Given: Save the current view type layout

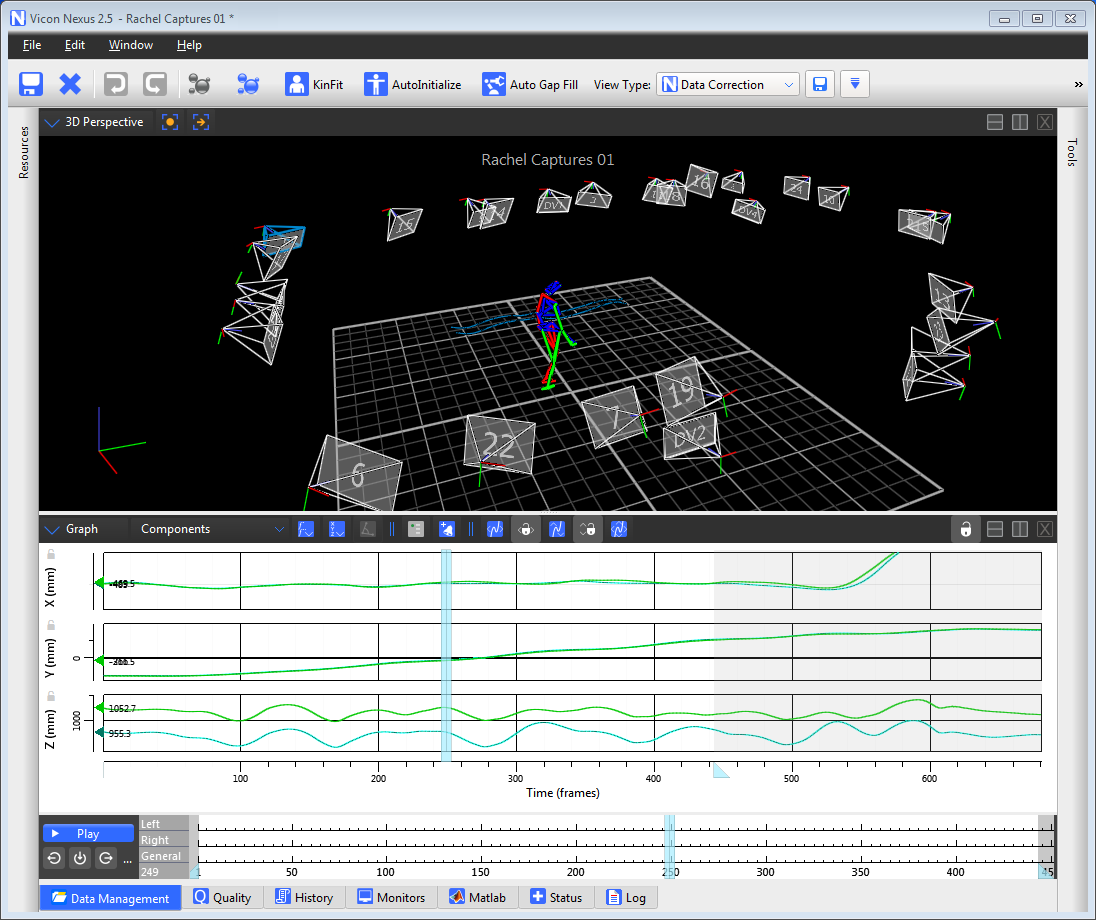Looking at the screenshot, I should tap(819, 85).
